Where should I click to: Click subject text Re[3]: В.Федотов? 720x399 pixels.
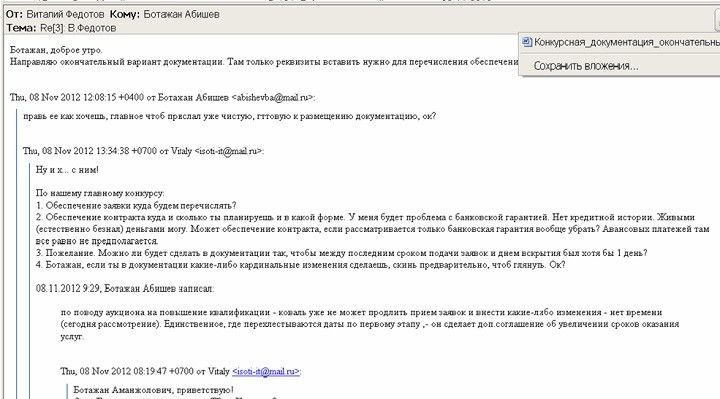pyautogui.click(x=78, y=28)
